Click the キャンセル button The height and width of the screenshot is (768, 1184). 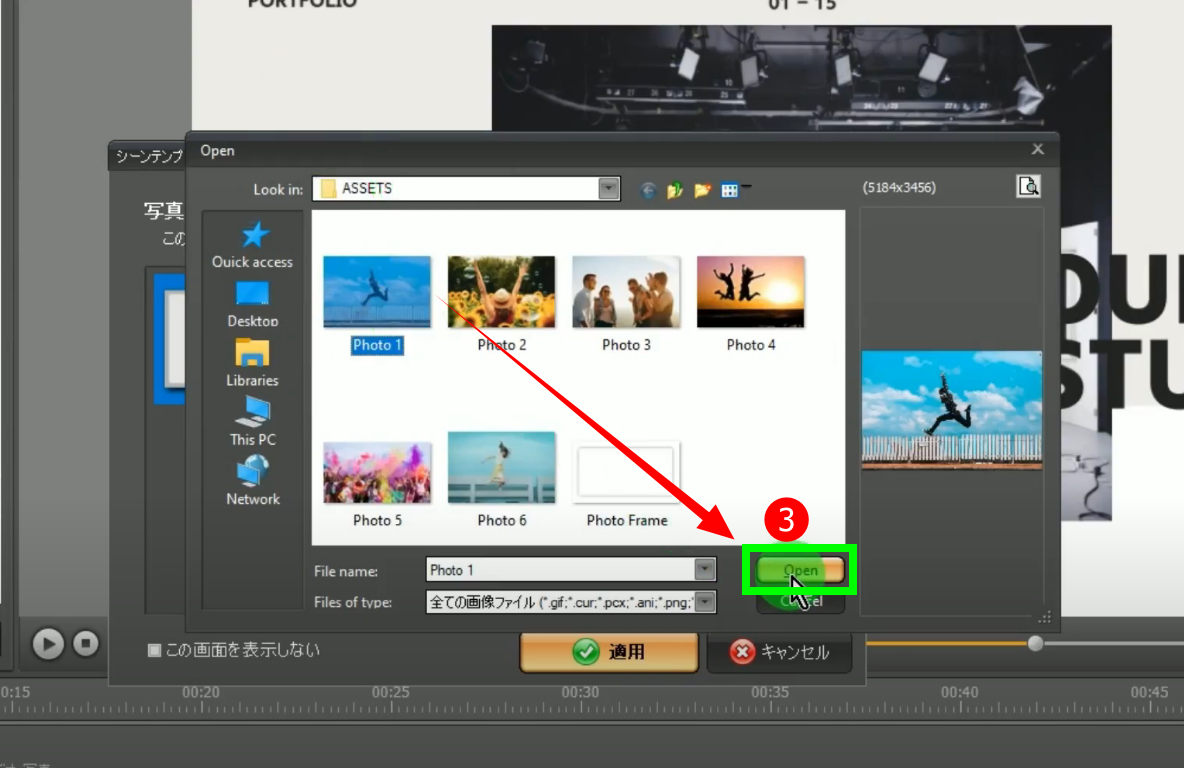[x=780, y=652]
